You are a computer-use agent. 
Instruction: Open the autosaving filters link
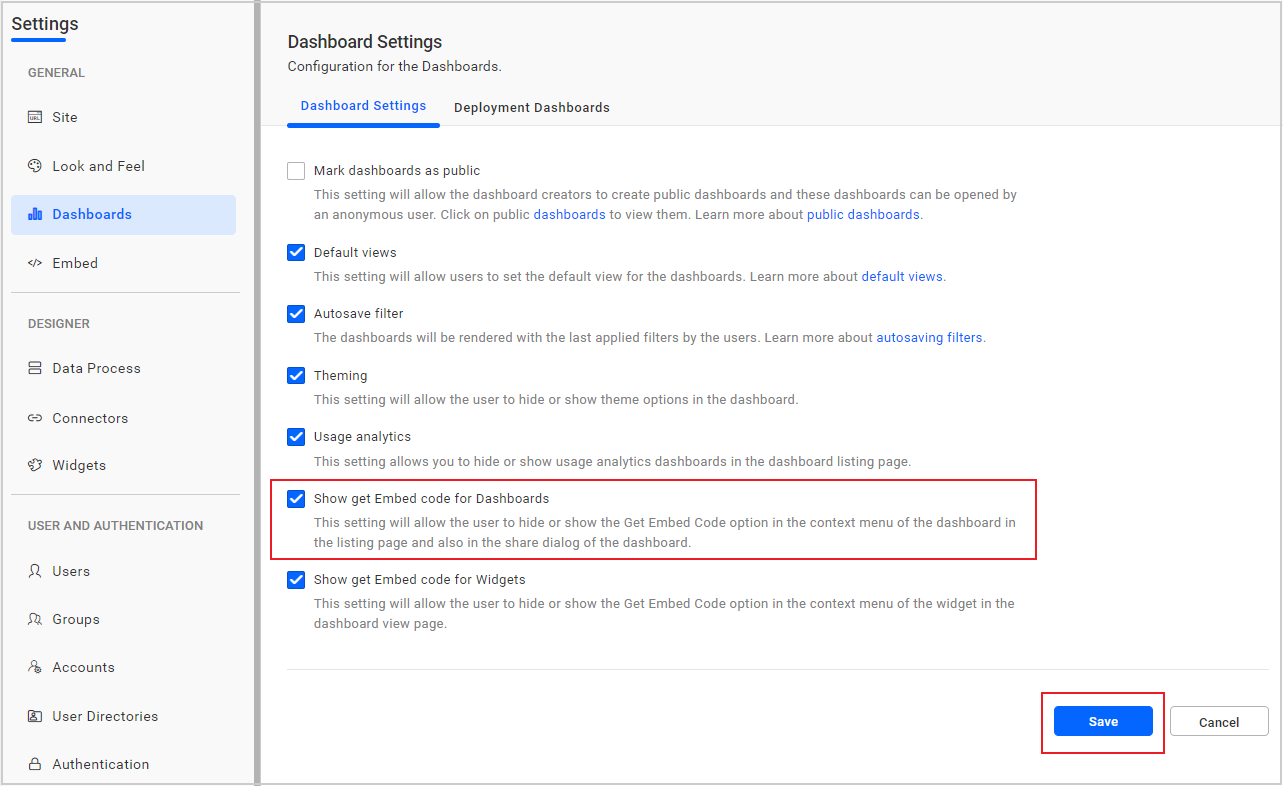pyautogui.click(x=929, y=338)
